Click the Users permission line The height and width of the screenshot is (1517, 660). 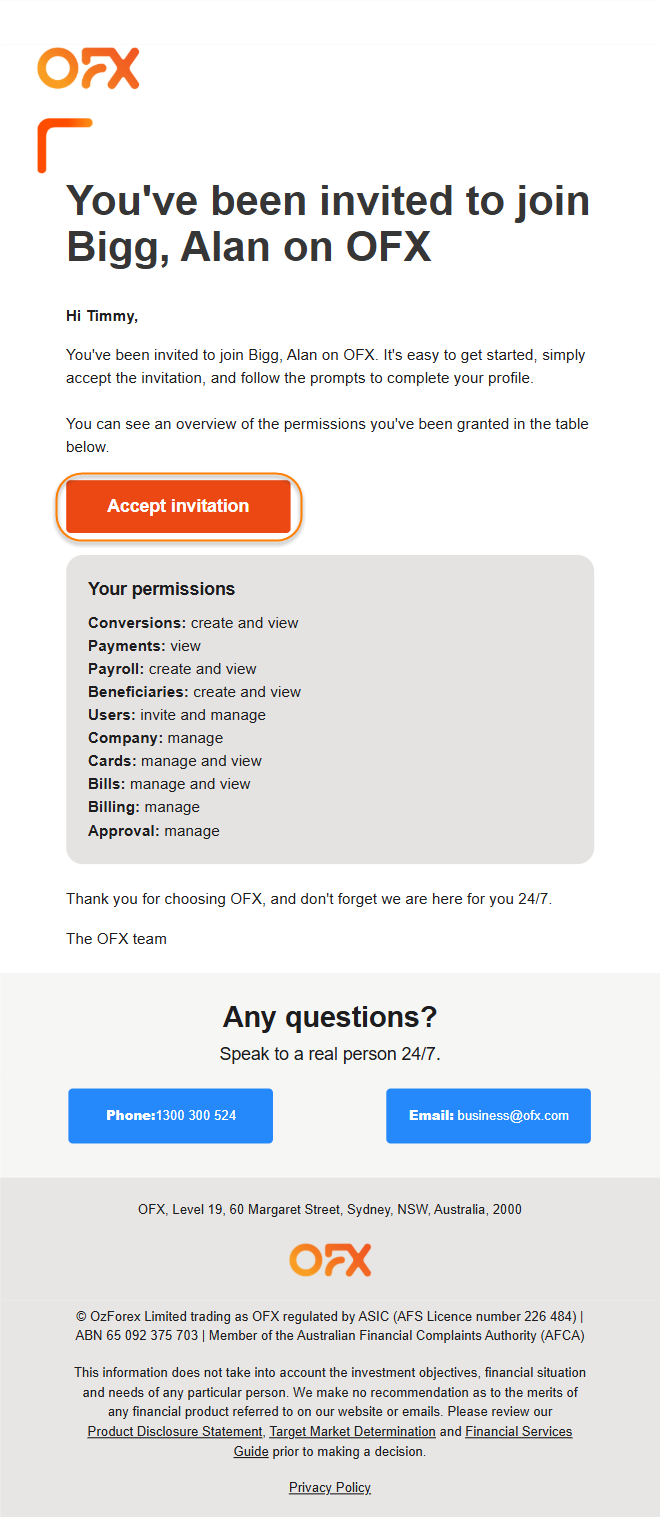[x=177, y=715]
